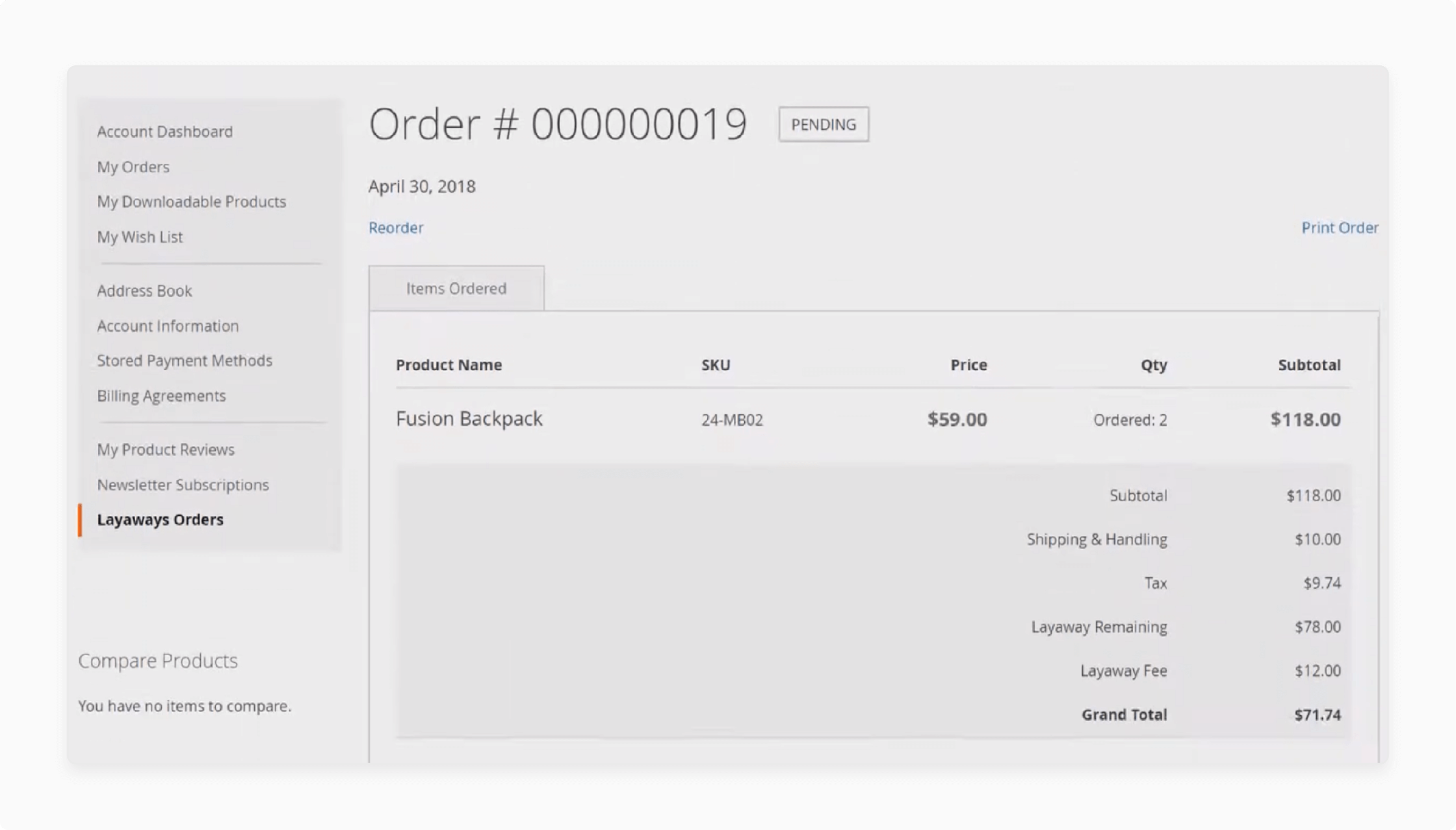Select the Items Ordered tab
This screenshot has width=1456, height=830.
pos(457,288)
